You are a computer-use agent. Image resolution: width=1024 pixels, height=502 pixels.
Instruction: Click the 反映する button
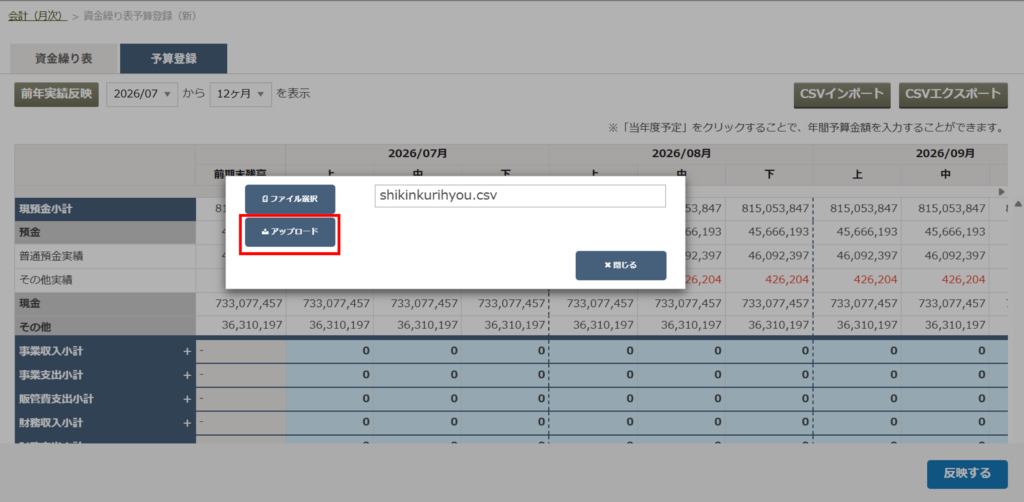point(967,474)
